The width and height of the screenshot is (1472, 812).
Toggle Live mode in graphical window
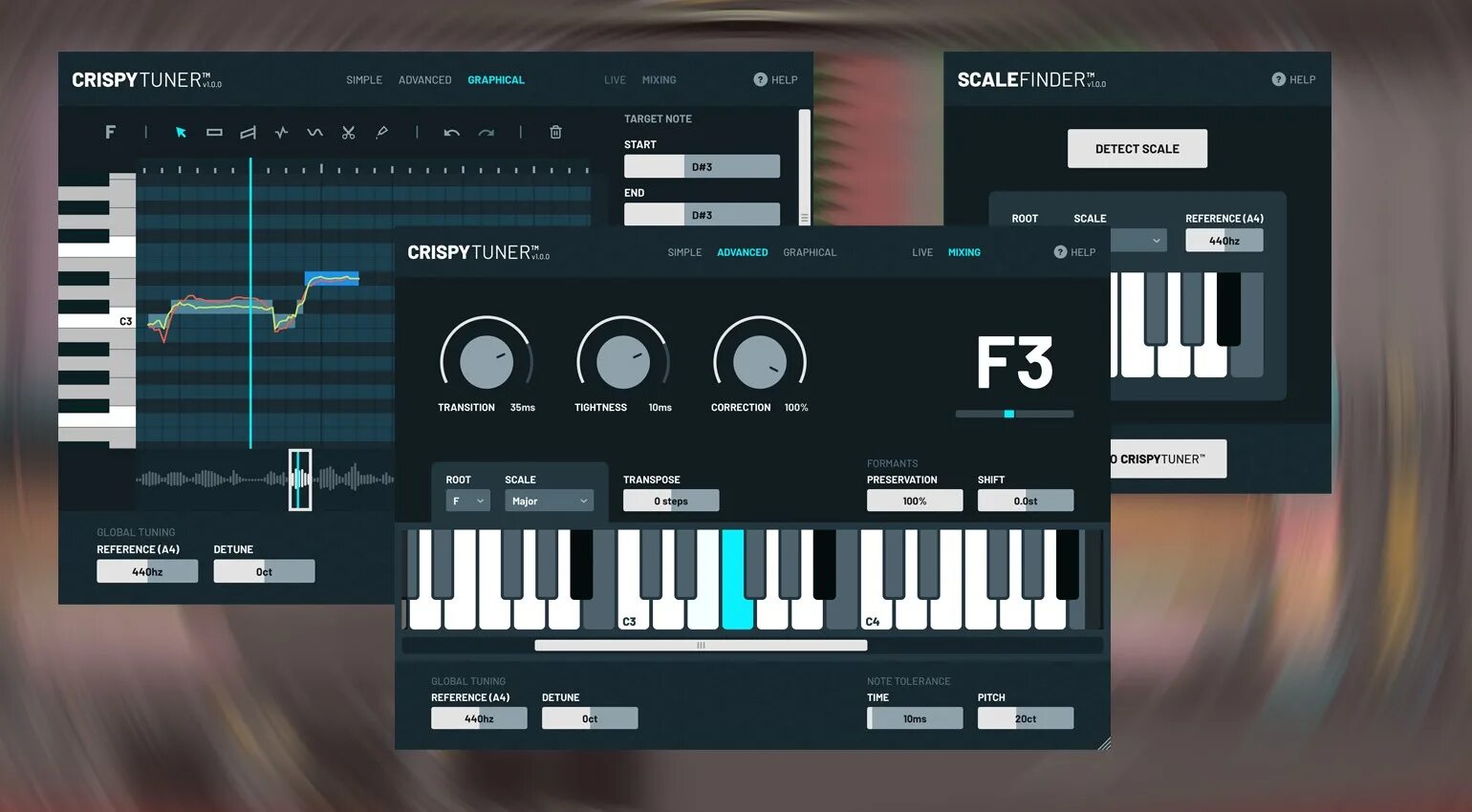(615, 80)
